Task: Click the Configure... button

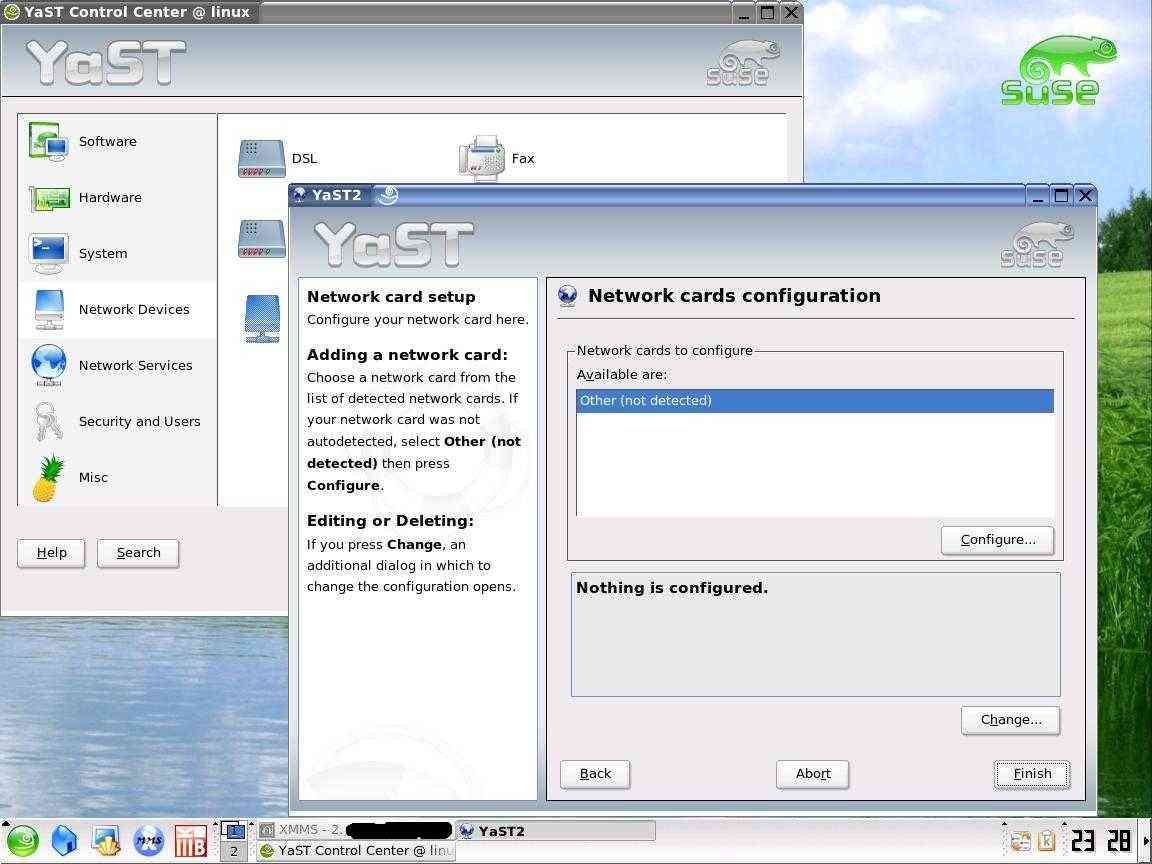Action: [998, 540]
